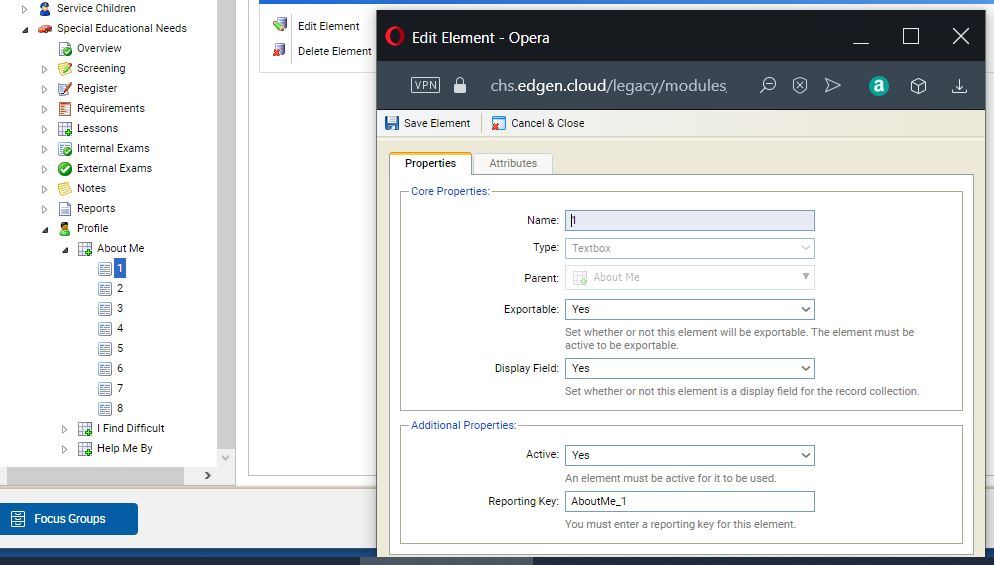Click the Opera Aria AI icon

point(878,86)
